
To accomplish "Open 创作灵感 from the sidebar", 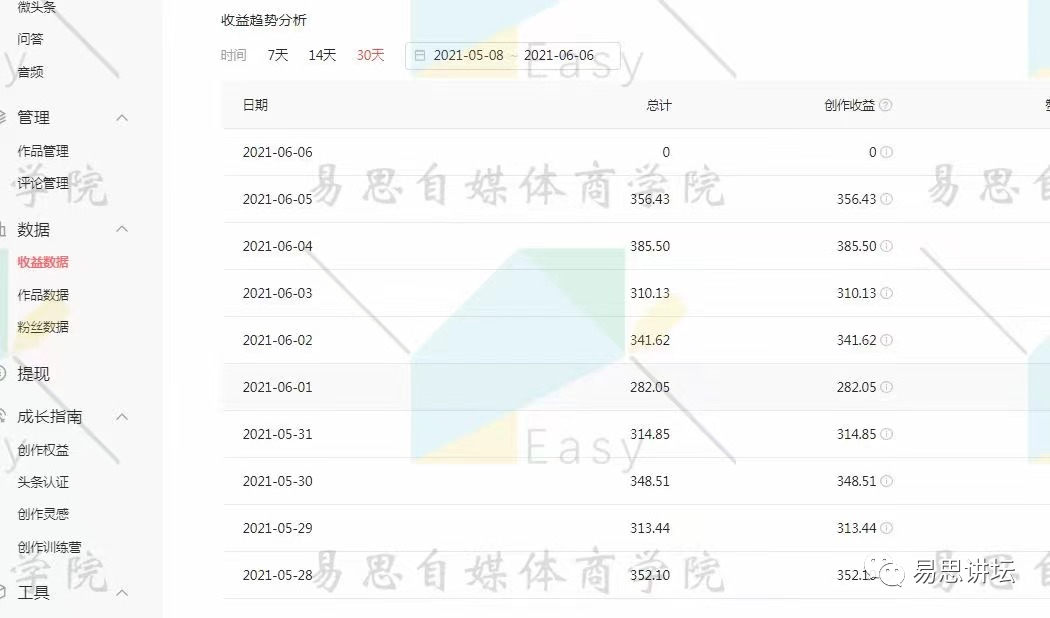I will pyautogui.click(x=44, y=513).
